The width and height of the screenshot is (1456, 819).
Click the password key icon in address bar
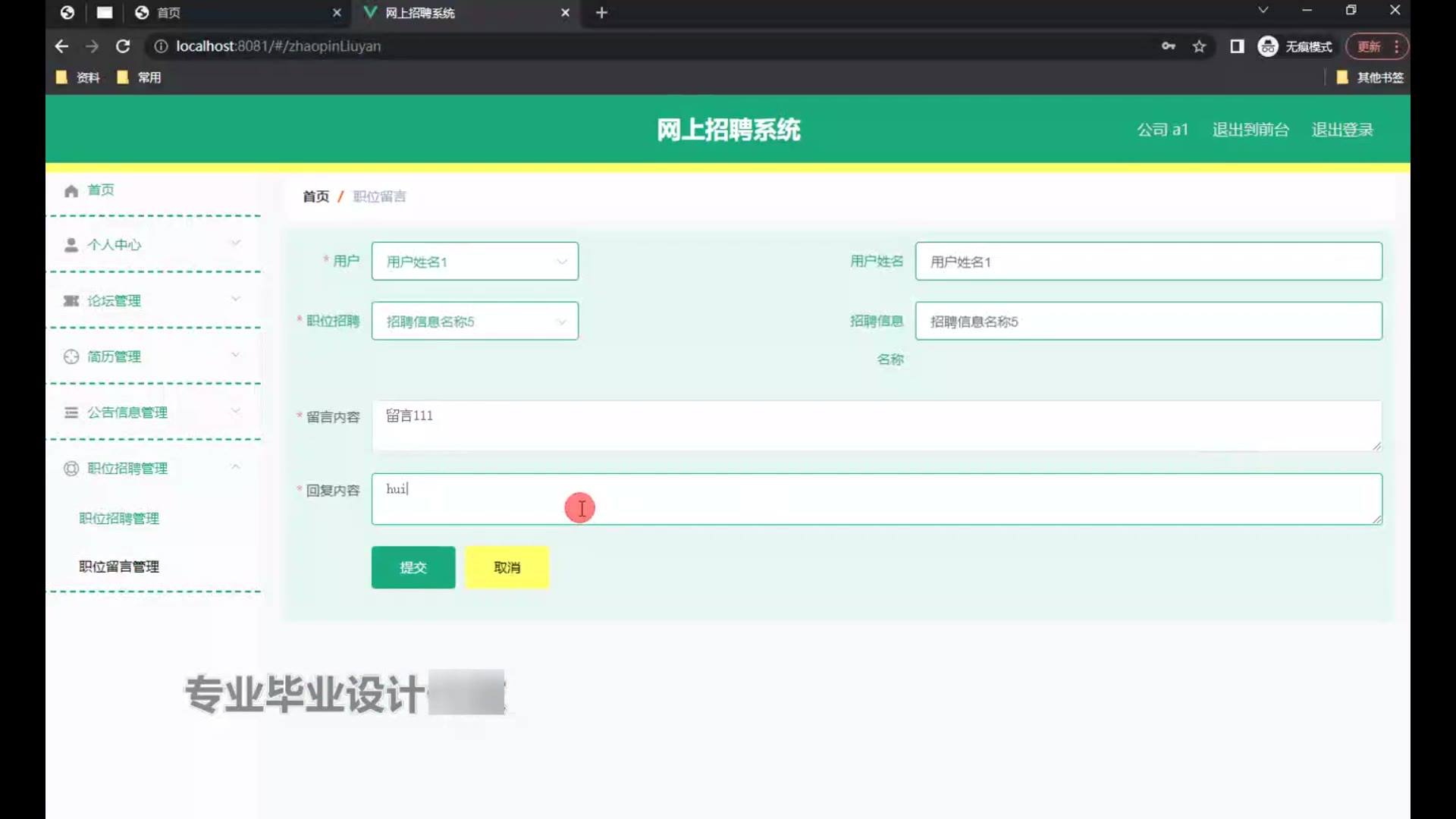(x=1168, y=46)
